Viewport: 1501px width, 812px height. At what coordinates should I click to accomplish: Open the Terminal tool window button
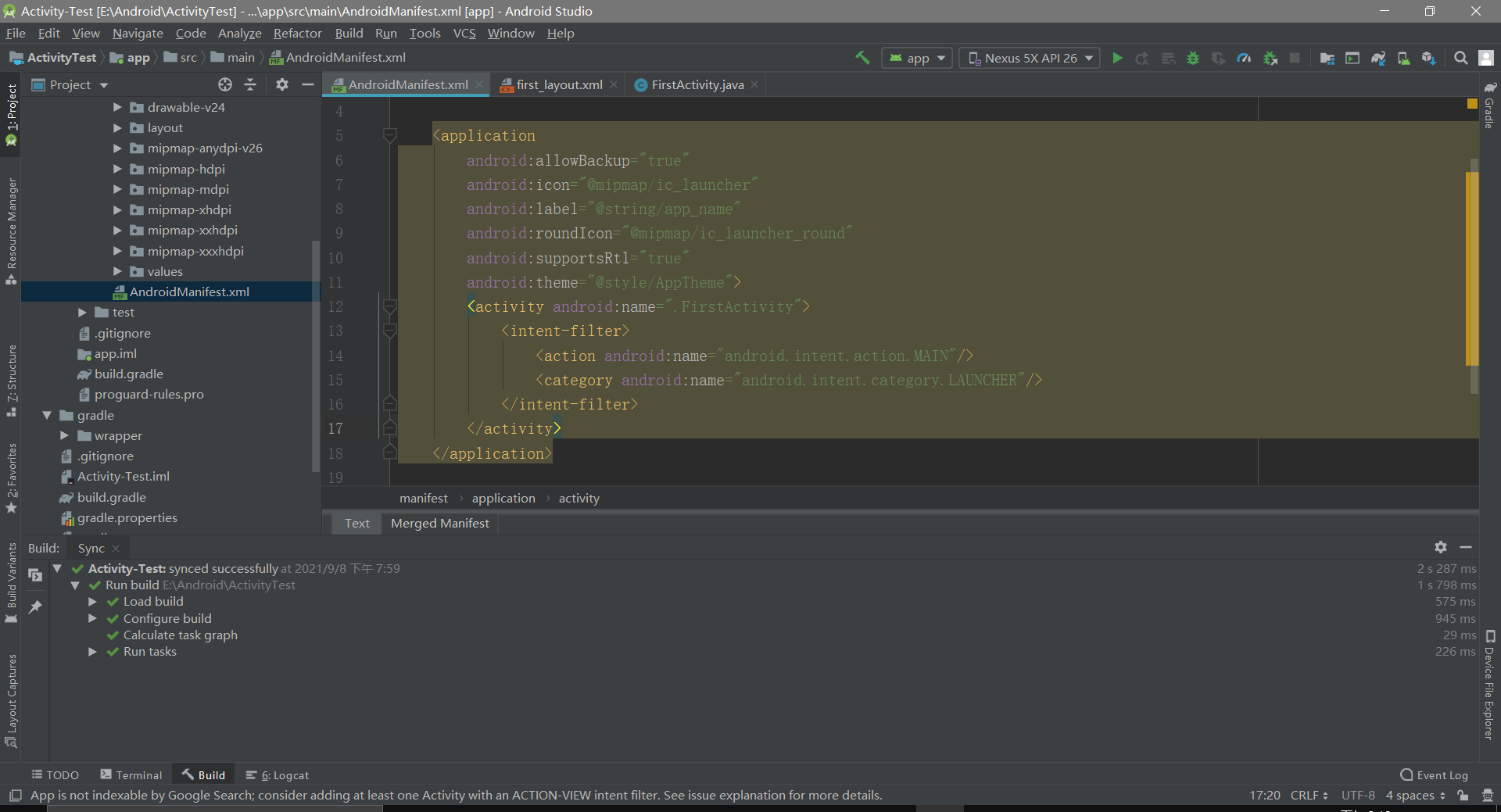coord(131,774)
